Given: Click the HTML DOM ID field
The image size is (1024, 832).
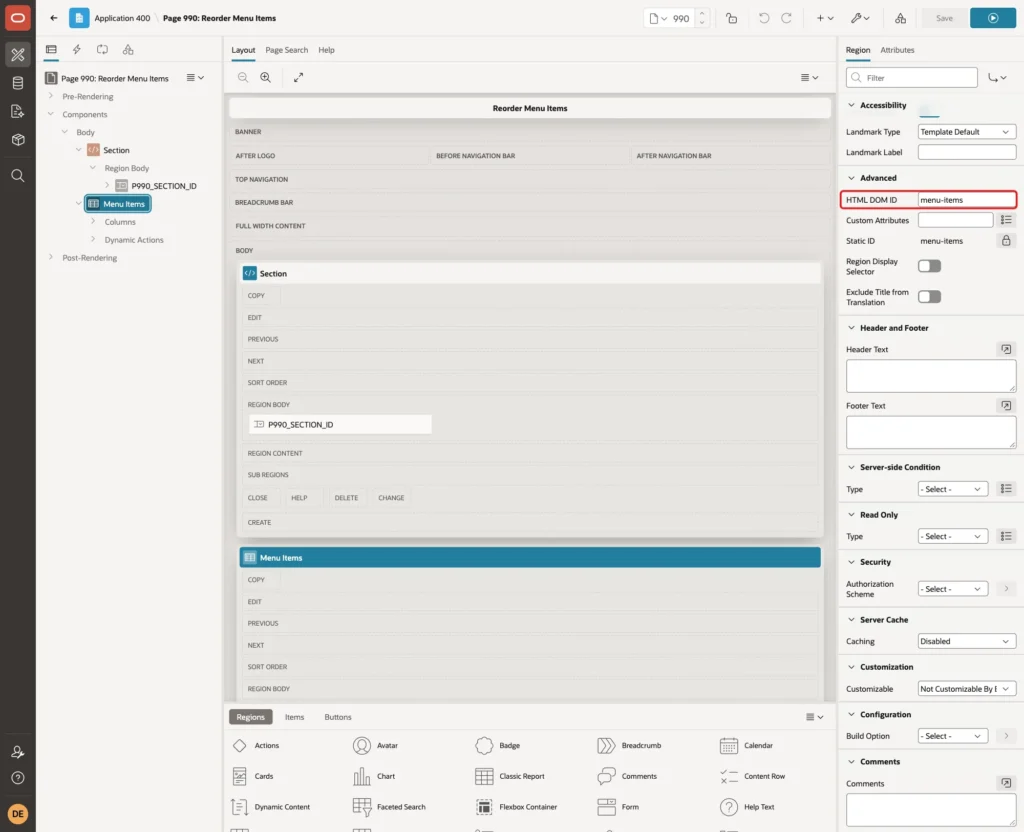Looking at the screenshot, I should (967, 200).
